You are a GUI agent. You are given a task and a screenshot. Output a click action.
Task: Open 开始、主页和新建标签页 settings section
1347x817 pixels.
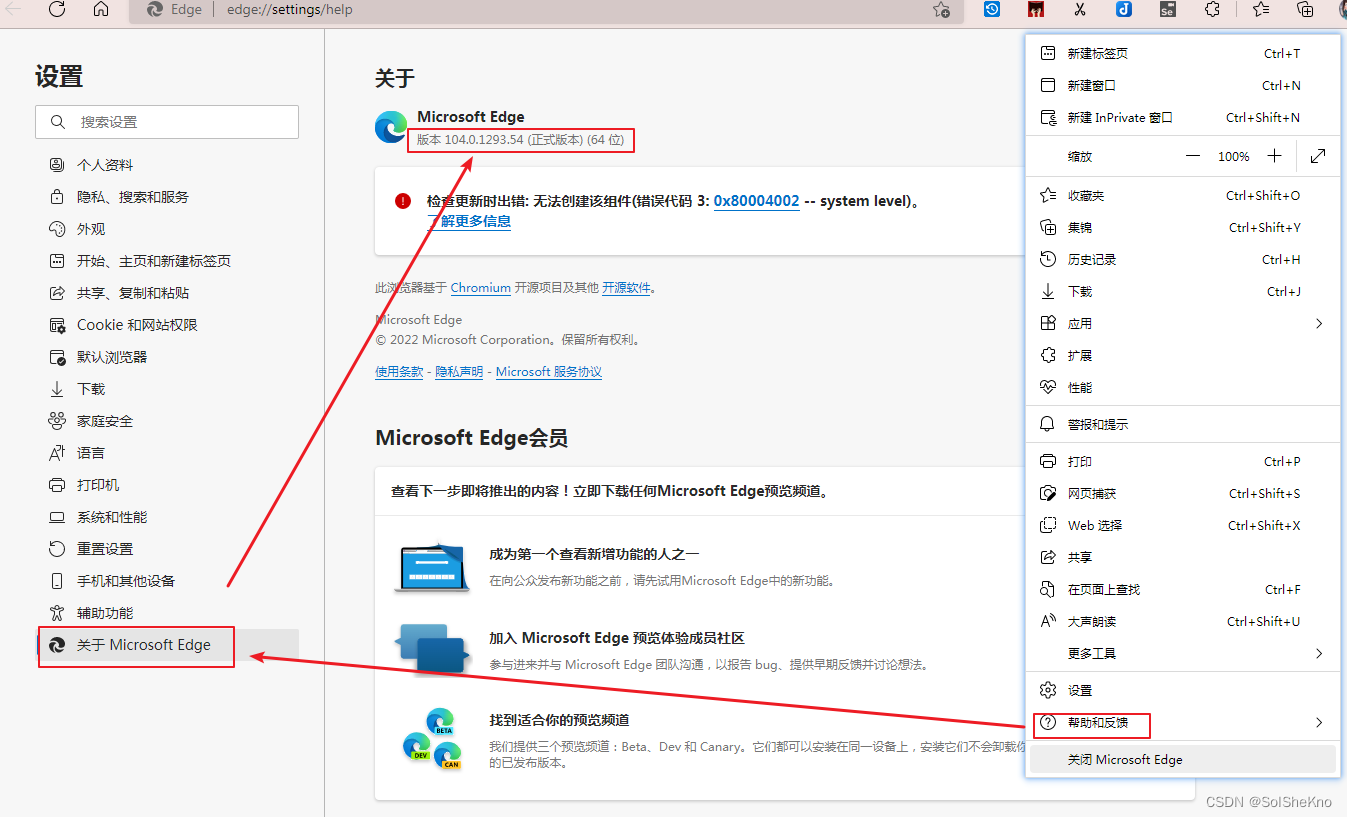tap(167, 261)
